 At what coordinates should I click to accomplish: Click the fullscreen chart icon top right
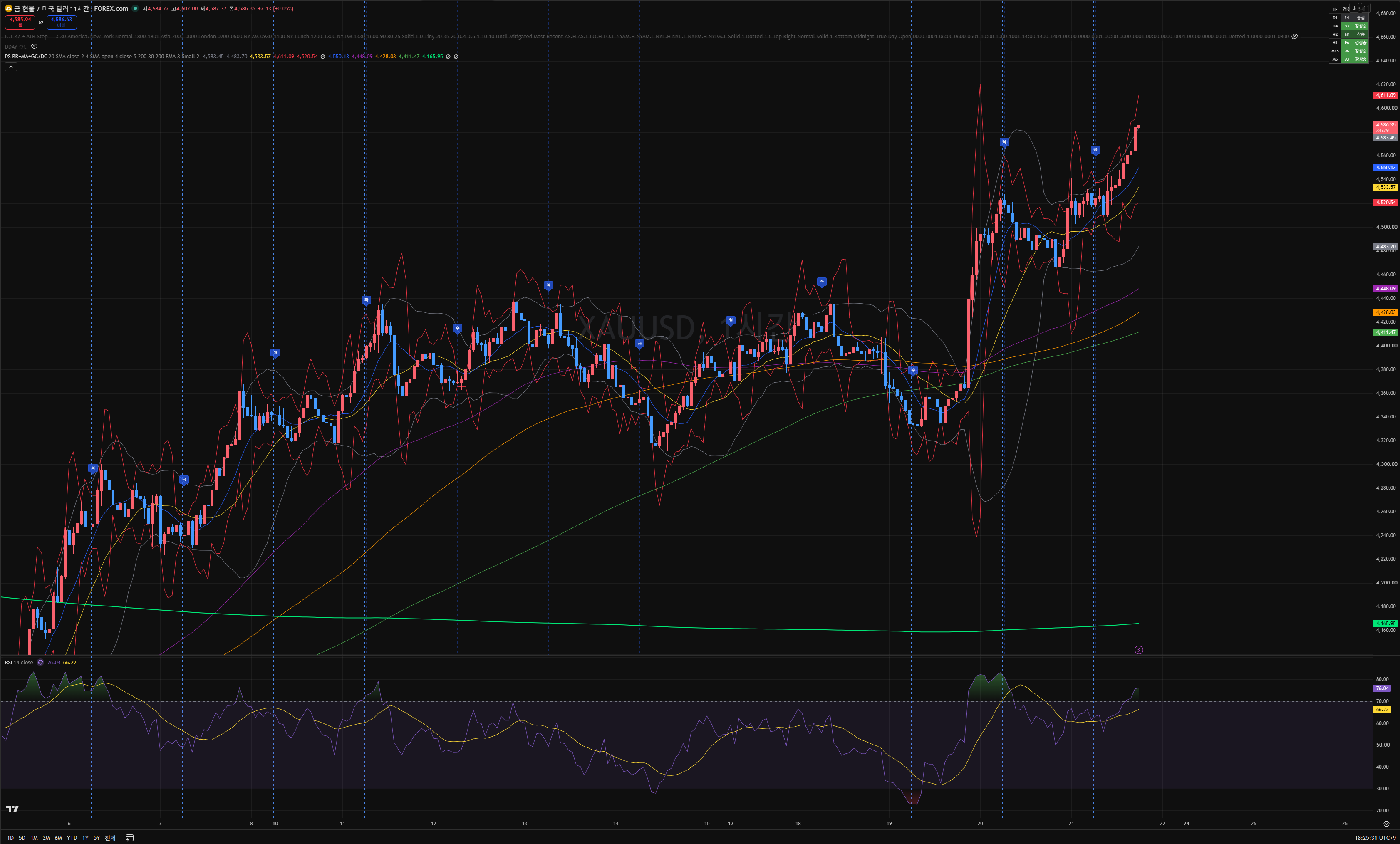(x=1366, y=8)
